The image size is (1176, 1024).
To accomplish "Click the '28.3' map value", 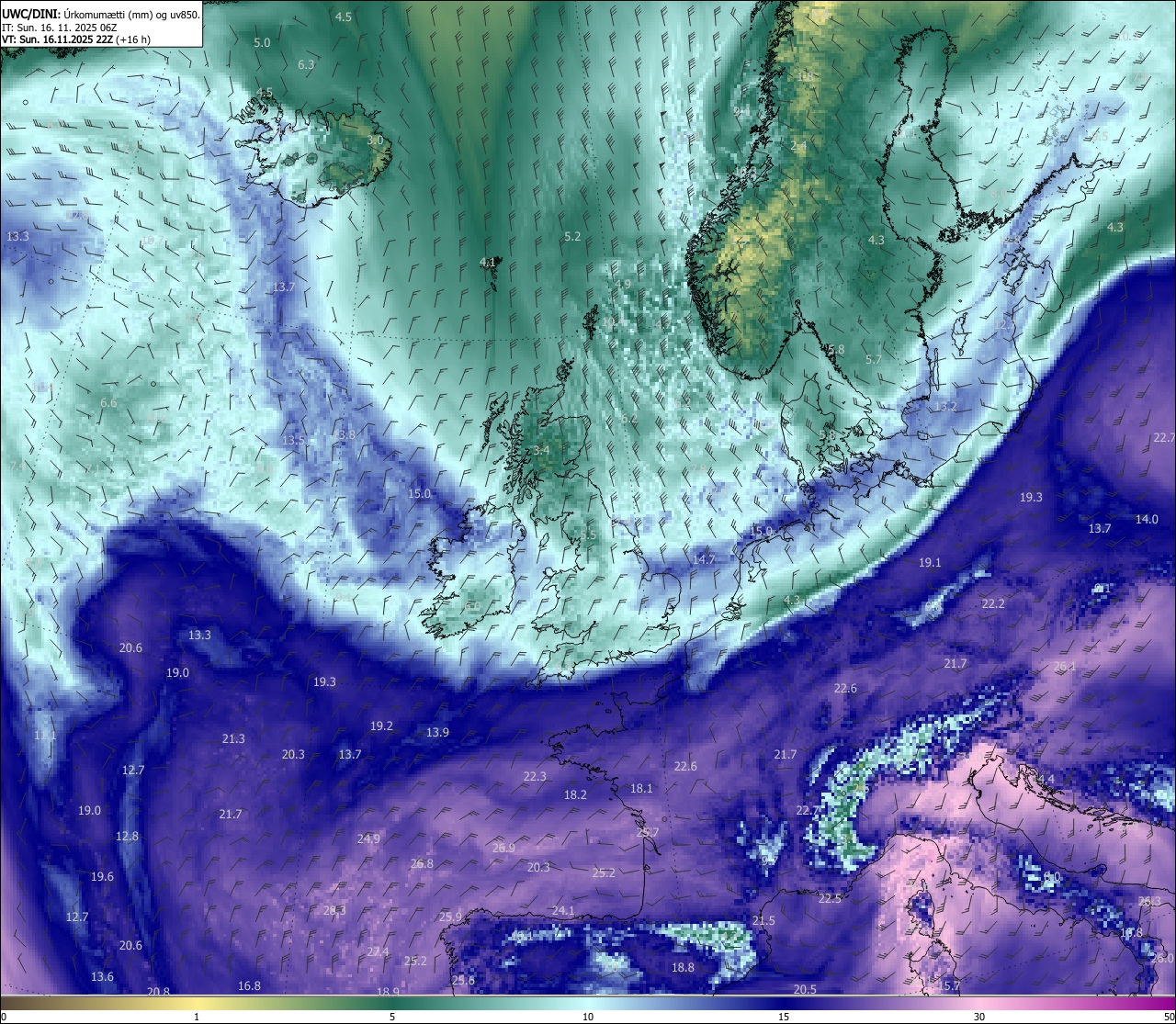I will tap(334, 910).
